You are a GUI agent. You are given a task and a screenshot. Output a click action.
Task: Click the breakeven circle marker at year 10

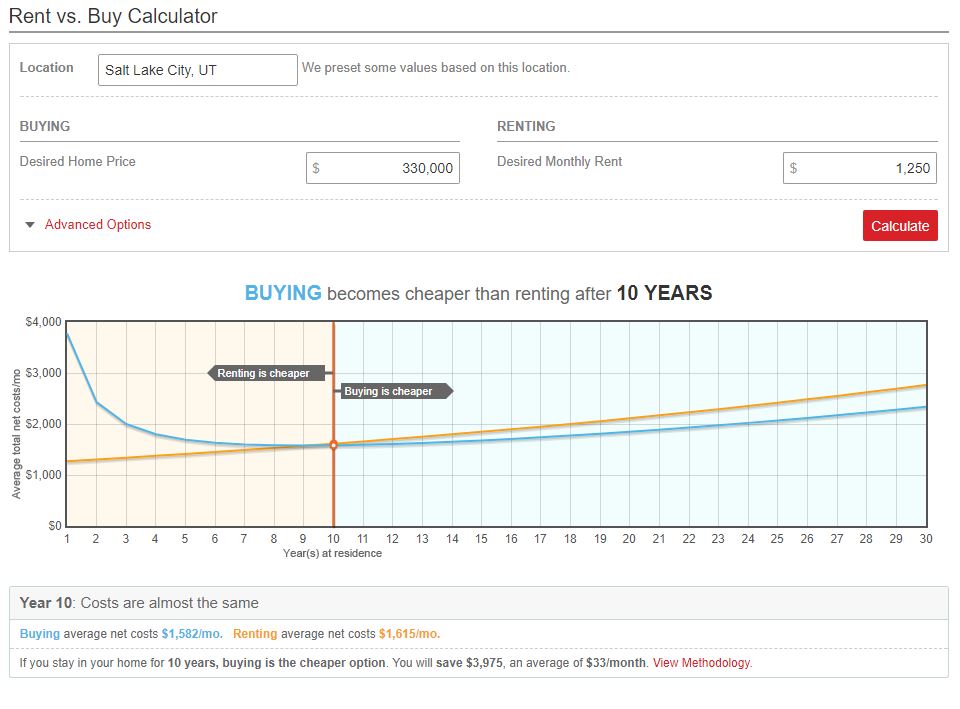pos(333,445)
